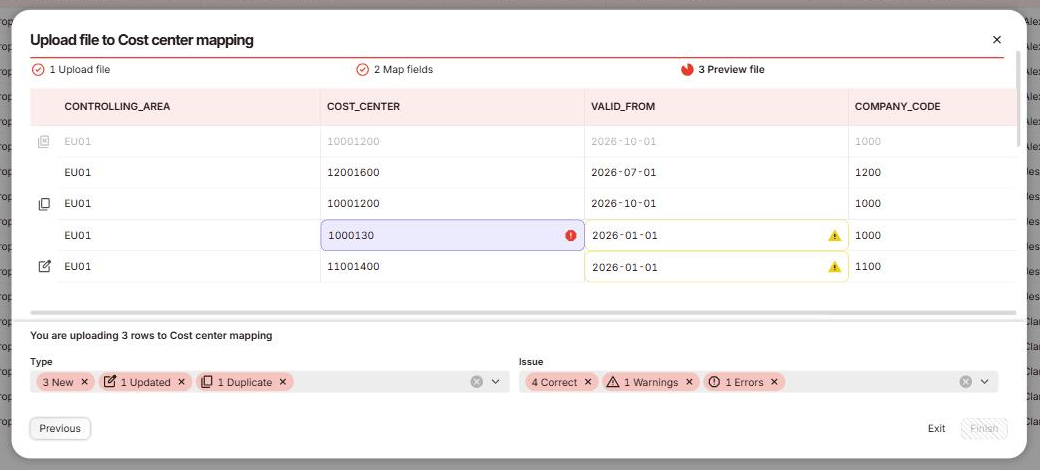Click the '1 Duplicate' chip label
The width and height of the screenshot is (1040, 470).
(x=245, y=382)
